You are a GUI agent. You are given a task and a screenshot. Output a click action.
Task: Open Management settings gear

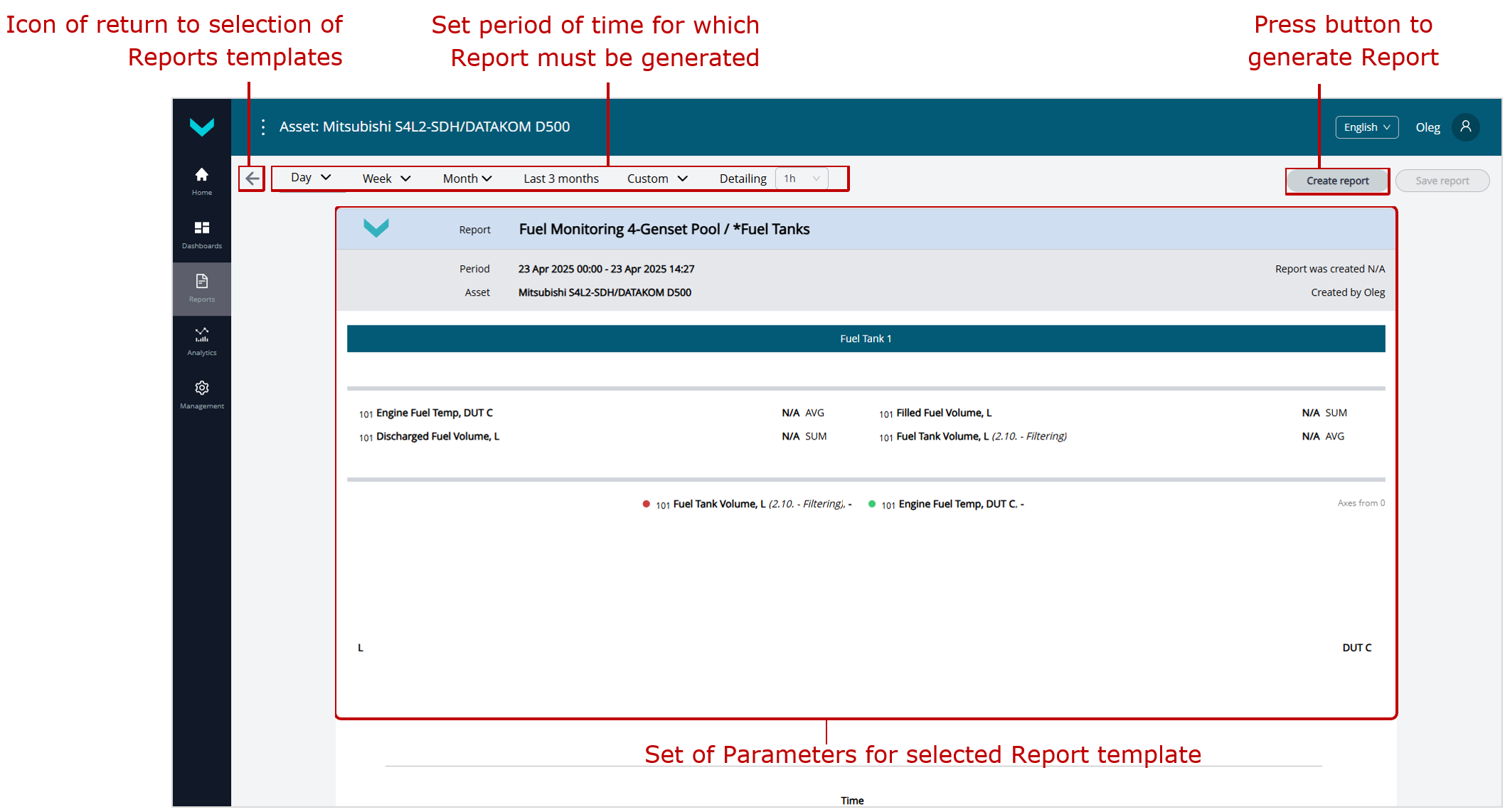tap(201, 394)
